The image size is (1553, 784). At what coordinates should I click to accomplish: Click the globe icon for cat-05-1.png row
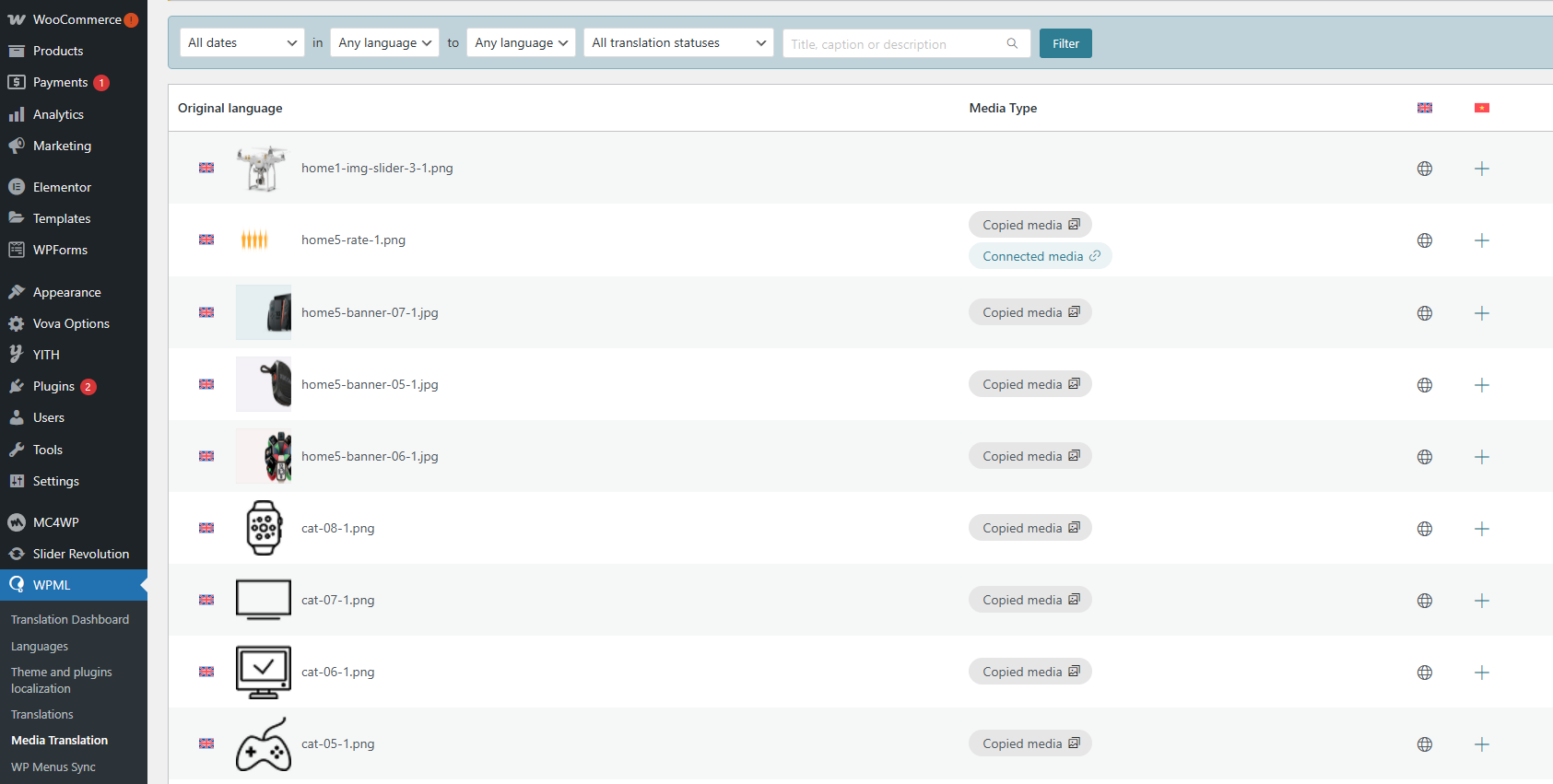click(1424, 744)
